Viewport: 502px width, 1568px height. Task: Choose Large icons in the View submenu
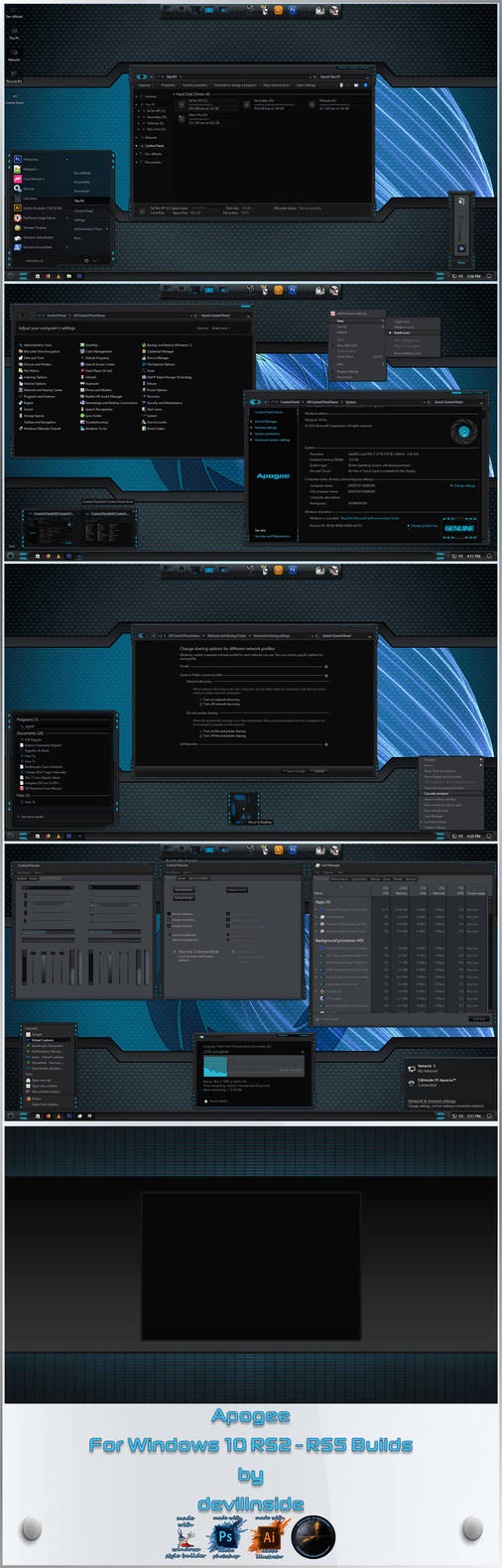point(402,322)
